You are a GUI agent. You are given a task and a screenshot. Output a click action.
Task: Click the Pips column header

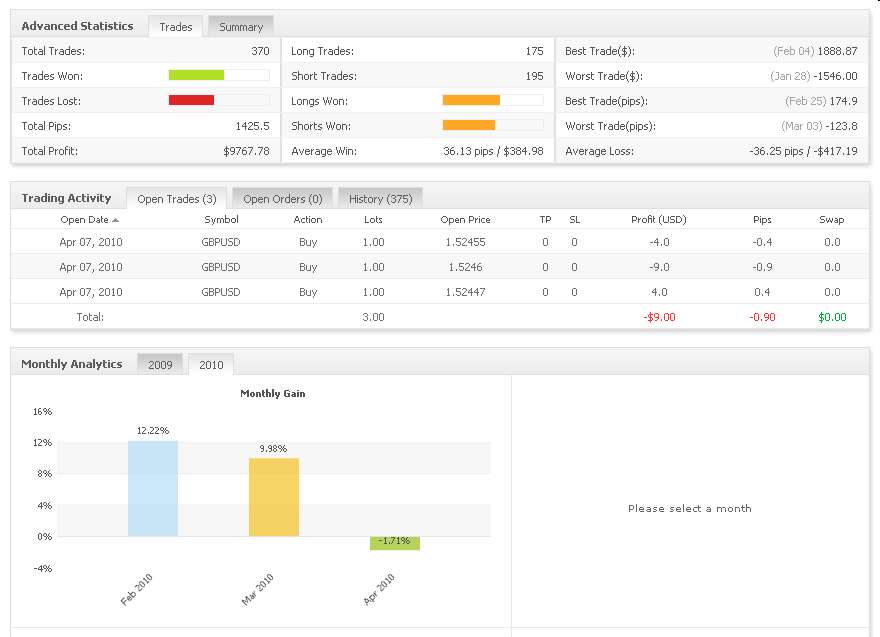tap(762, 220)
